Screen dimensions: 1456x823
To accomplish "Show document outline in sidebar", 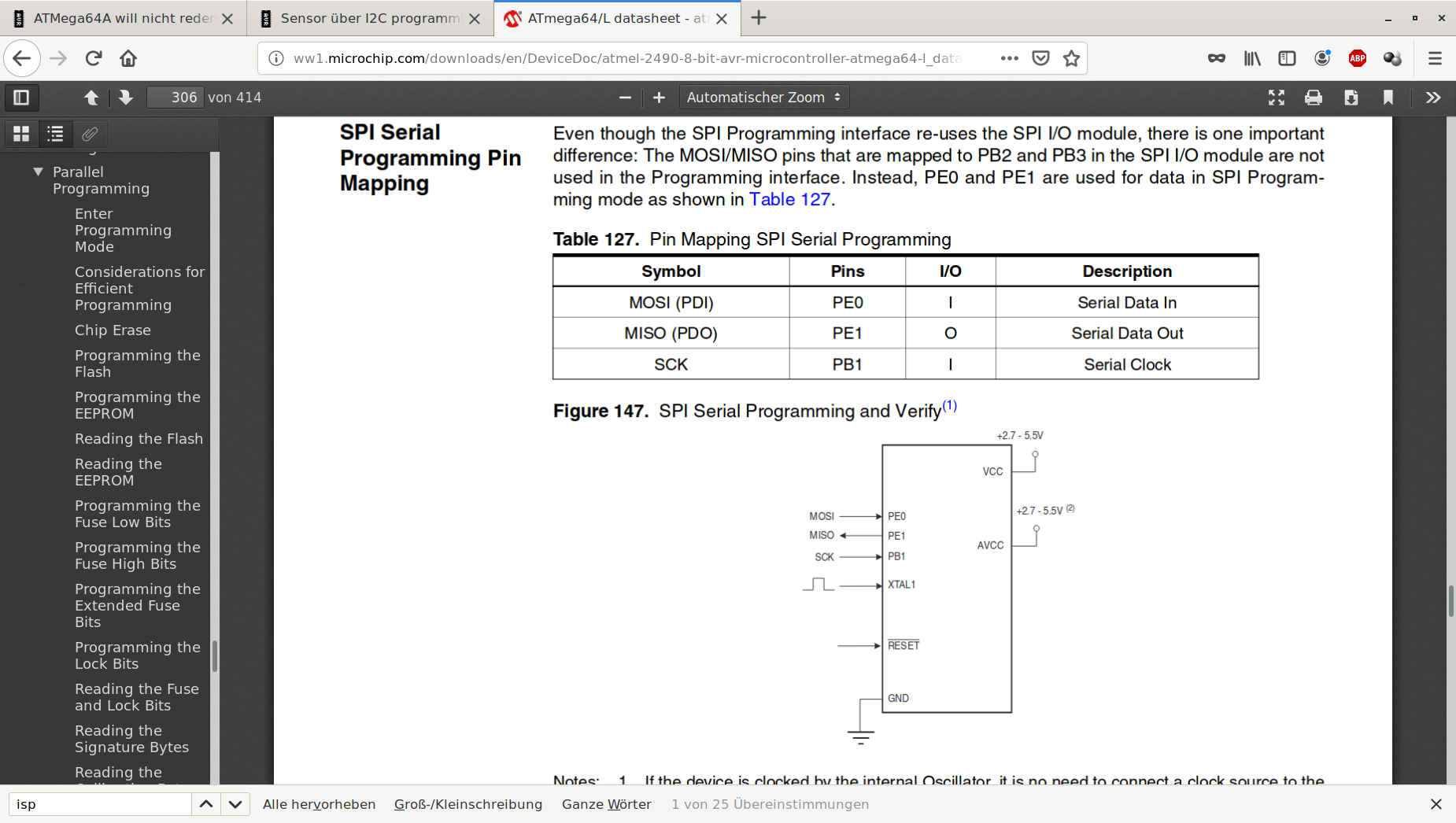I will (55, 135).
